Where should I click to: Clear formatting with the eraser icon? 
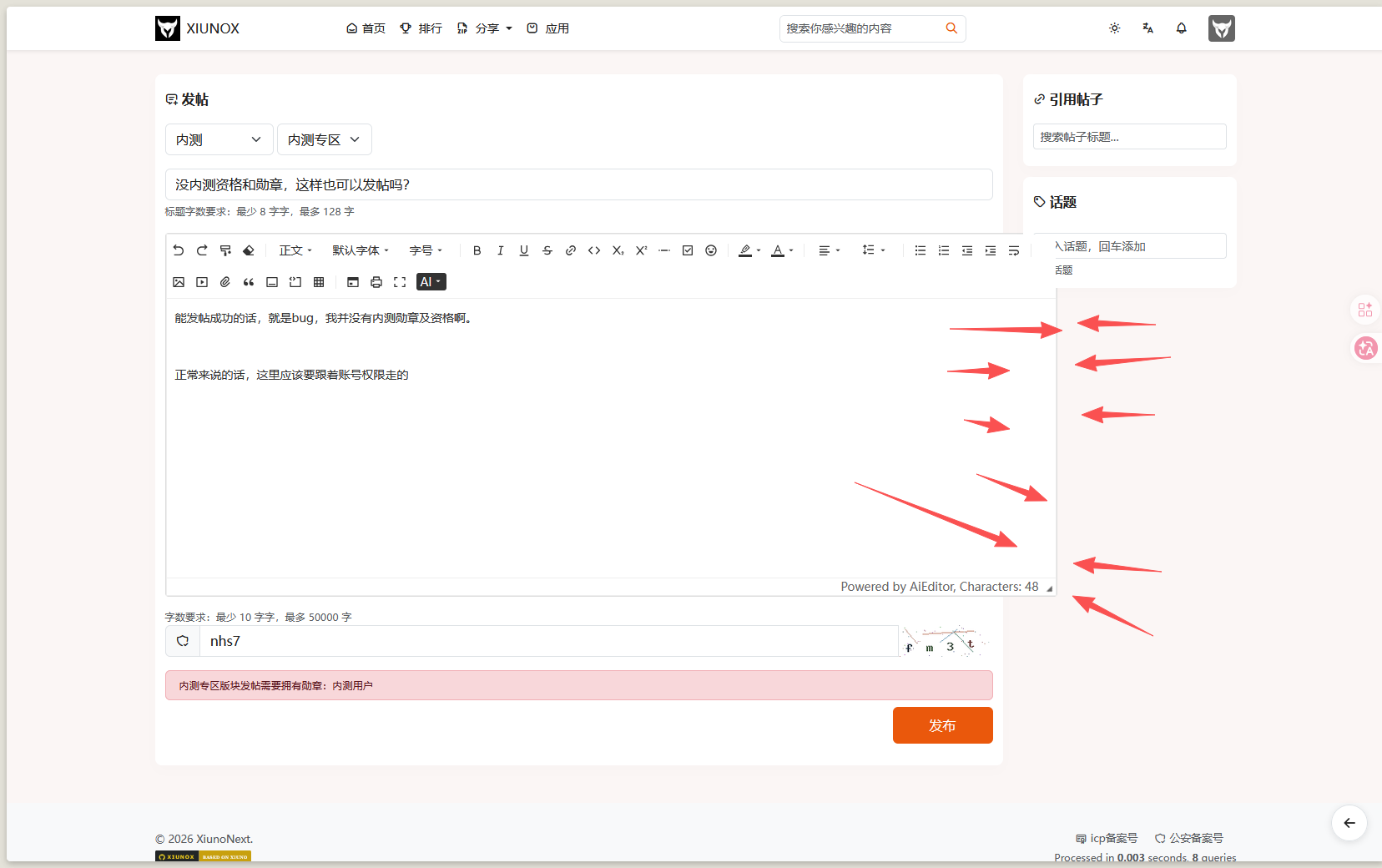click(249, 250)
